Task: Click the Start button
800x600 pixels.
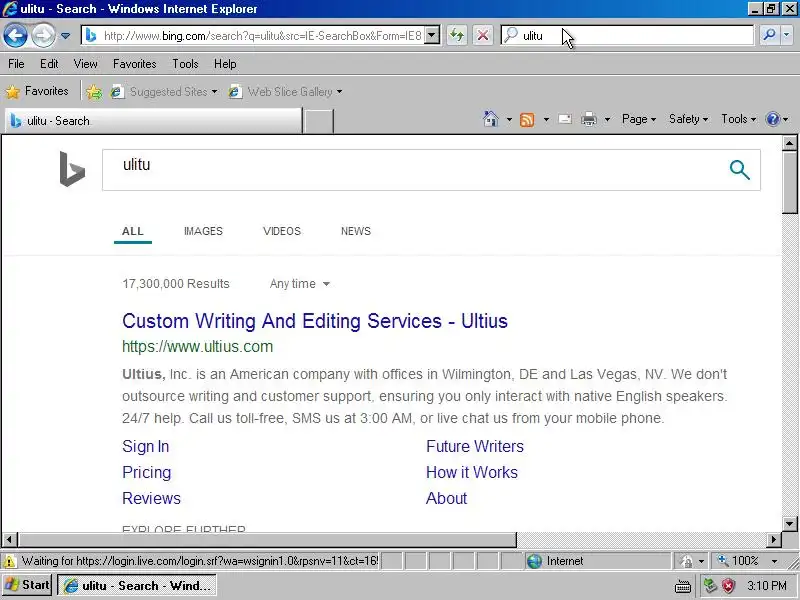Action: coord(27,585)
